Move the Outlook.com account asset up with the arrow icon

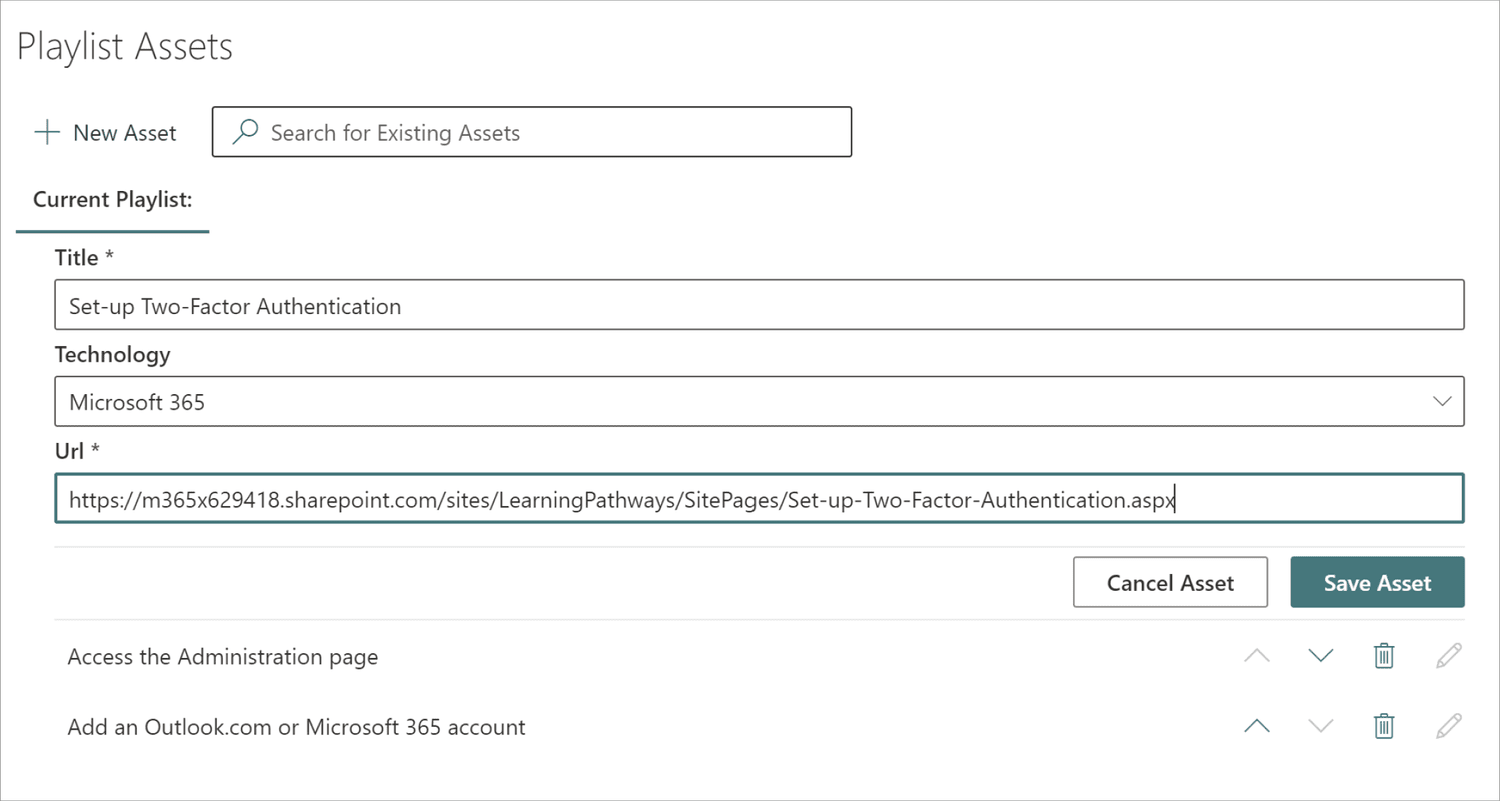[1256, 726]
